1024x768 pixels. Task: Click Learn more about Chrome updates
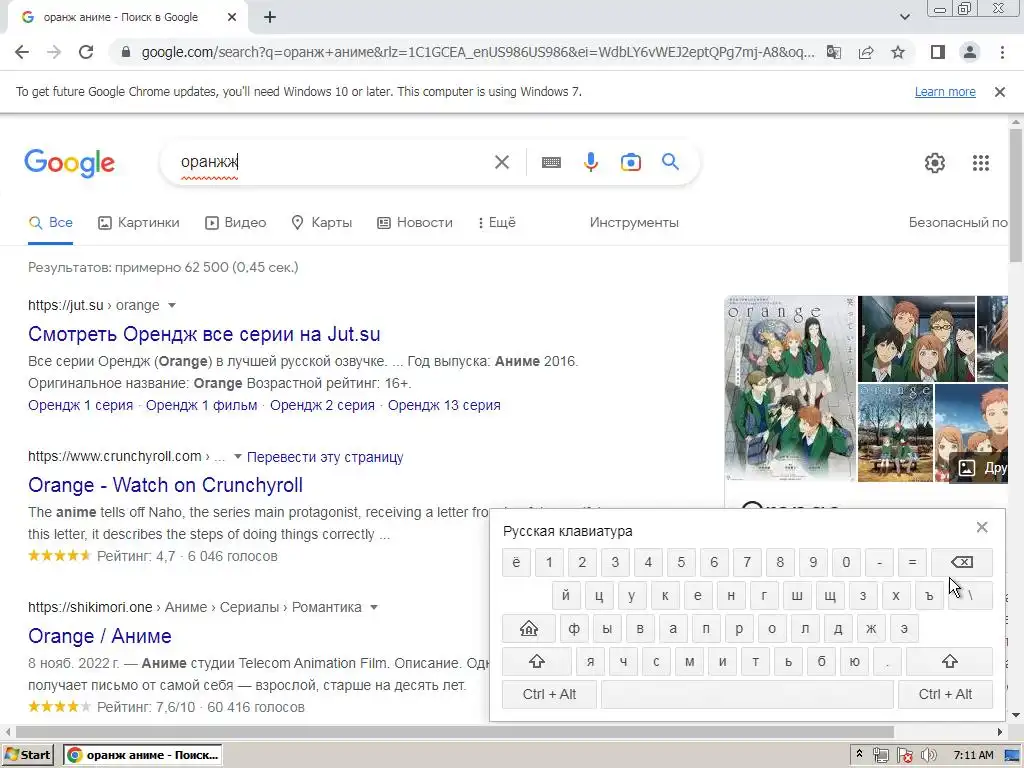pos(945,92)
